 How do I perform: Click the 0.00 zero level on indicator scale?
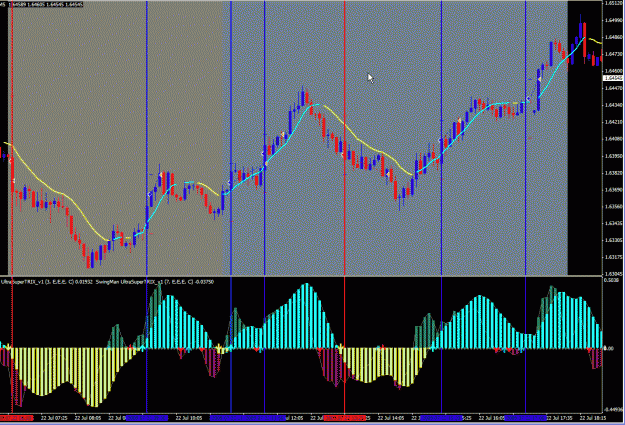point(609,349)
